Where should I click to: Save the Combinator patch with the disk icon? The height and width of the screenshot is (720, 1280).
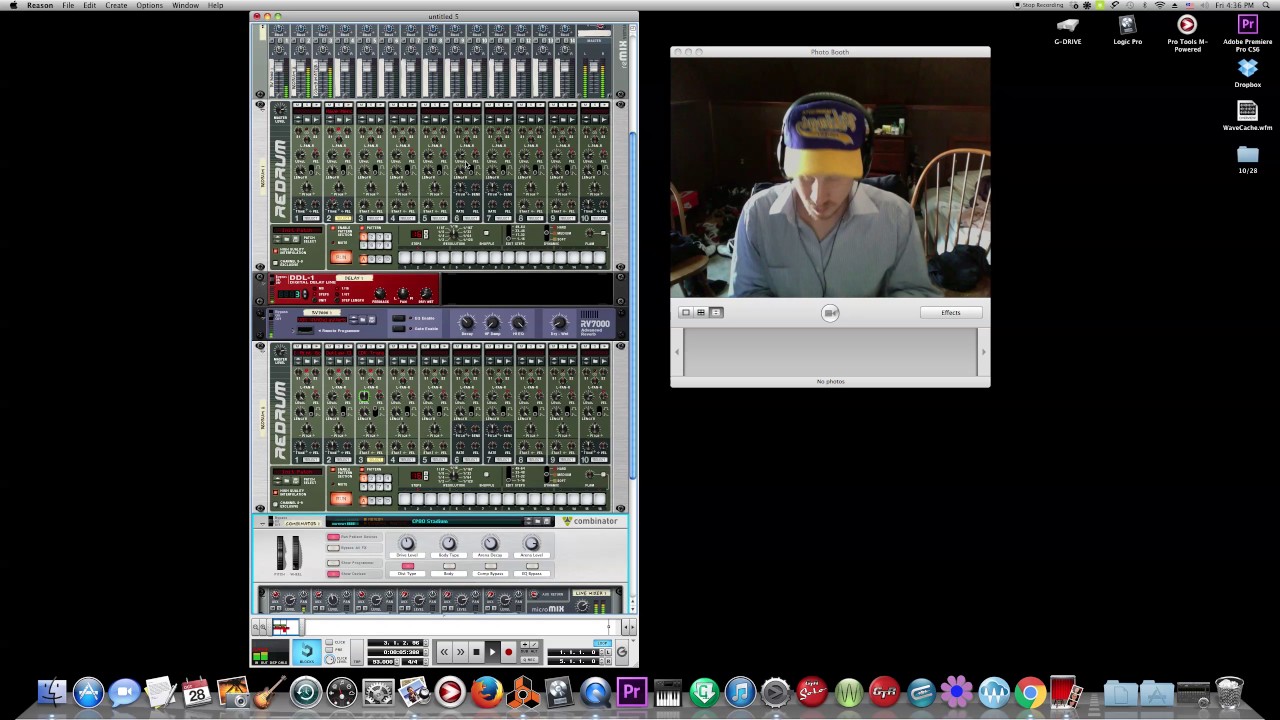tap(547, 521)
